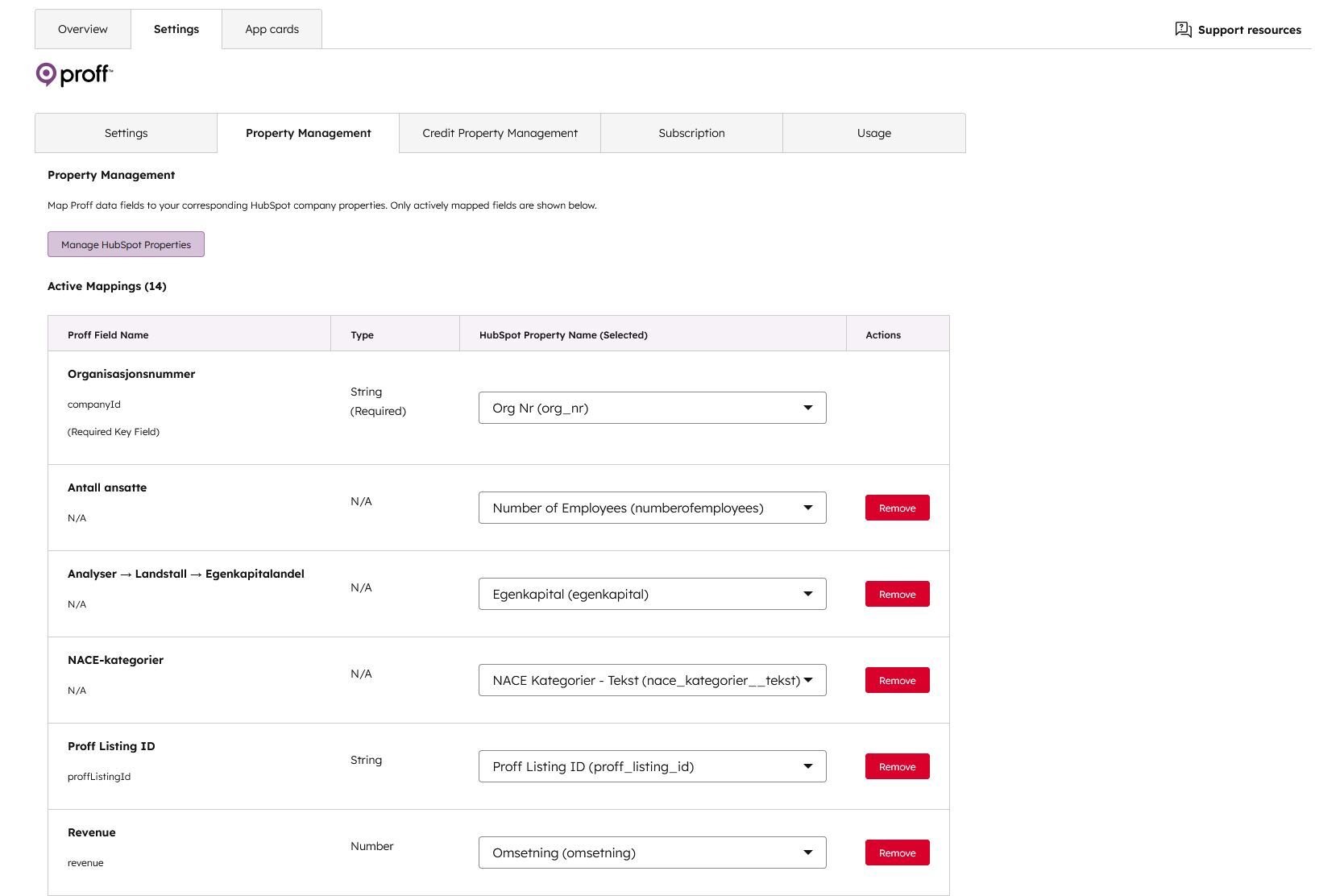
Task: Select the top-level Settings tab
Action: (176, 29)
